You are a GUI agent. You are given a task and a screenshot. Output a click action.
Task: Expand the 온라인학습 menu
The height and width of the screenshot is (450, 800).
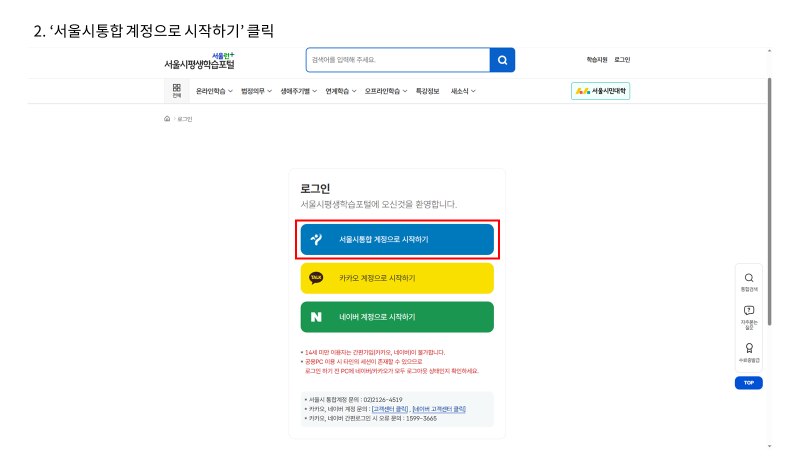point(214,91)
